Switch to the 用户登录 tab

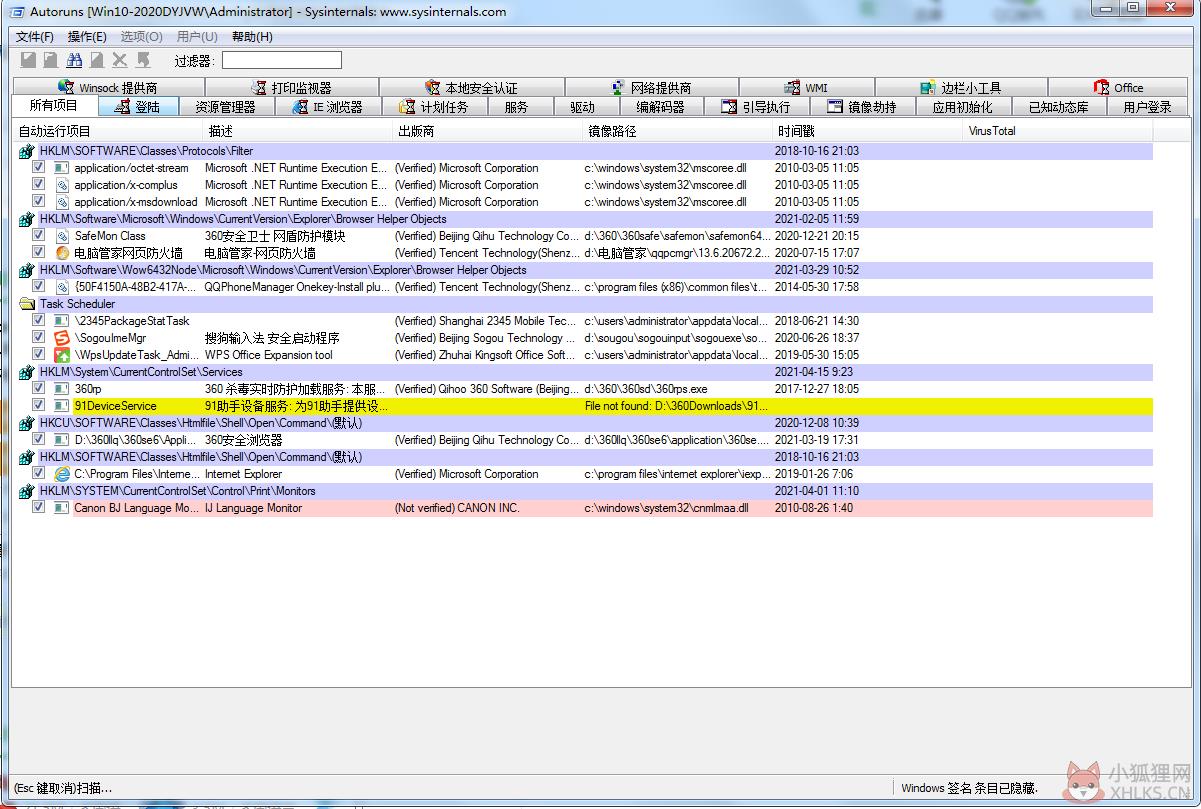pos(1147,107)
